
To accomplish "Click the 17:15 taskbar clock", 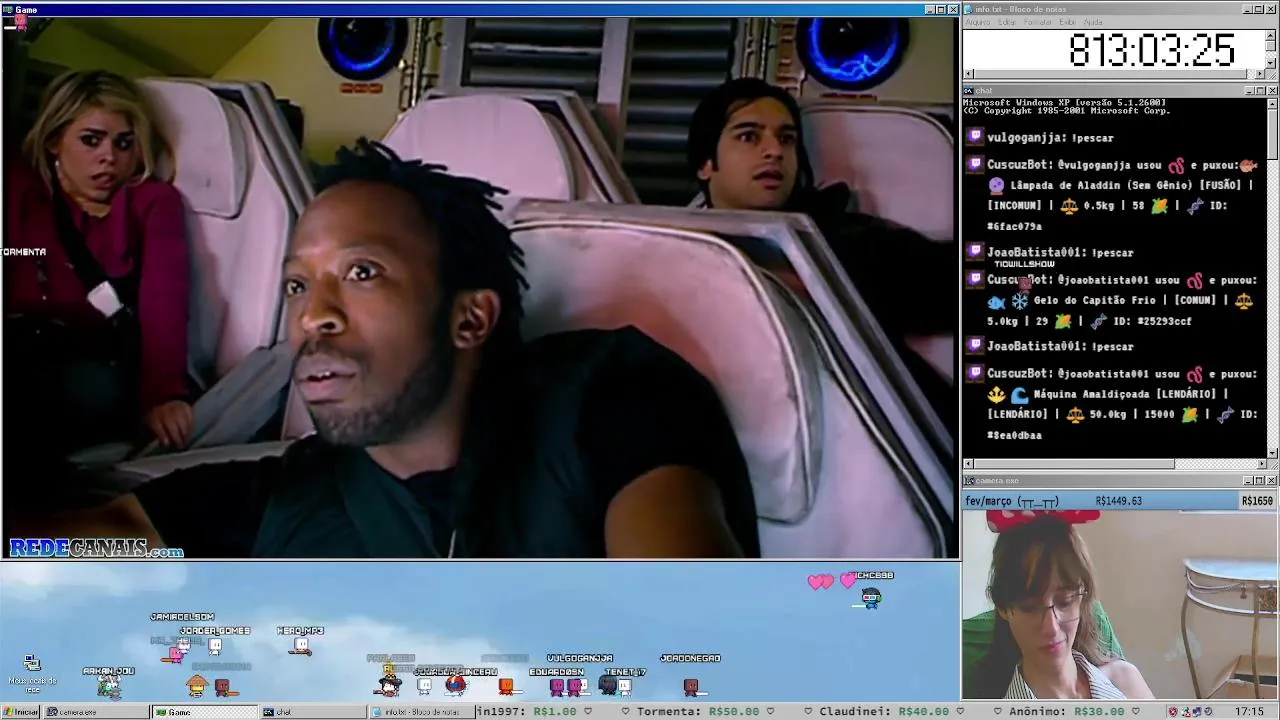I will tap(1249, 712).
